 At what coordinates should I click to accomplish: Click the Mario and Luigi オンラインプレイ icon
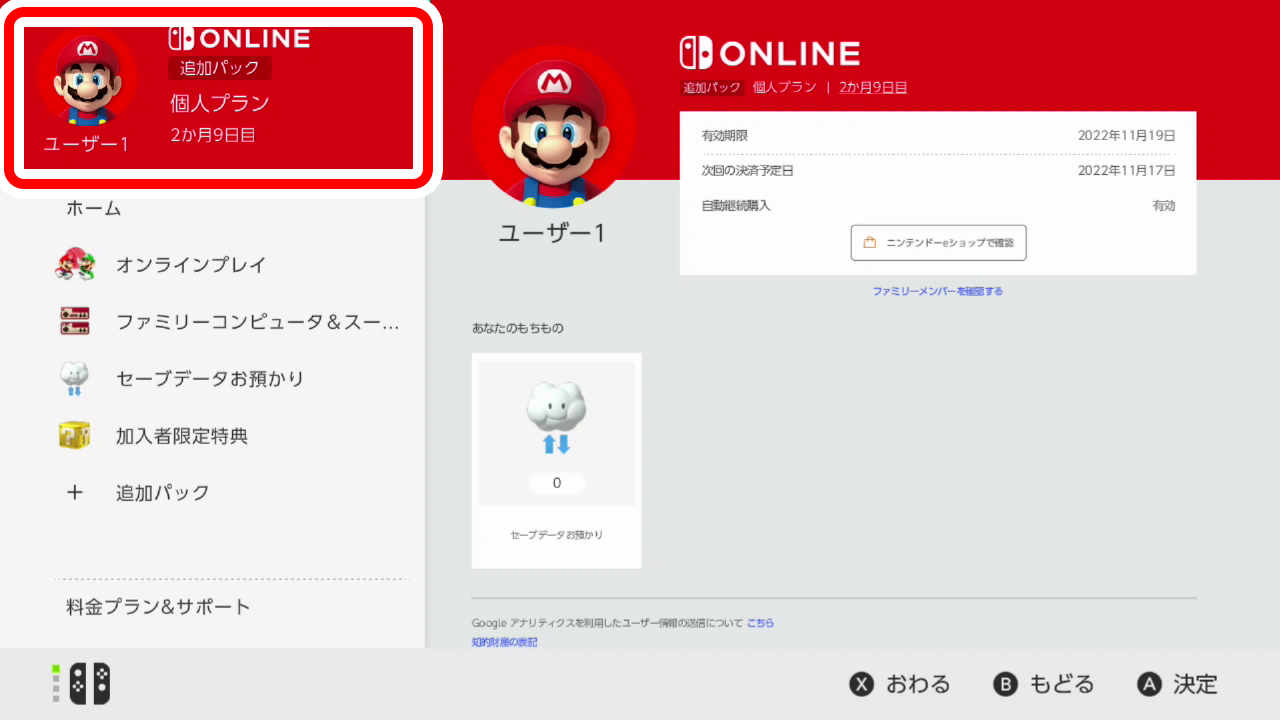click(75, 265)
